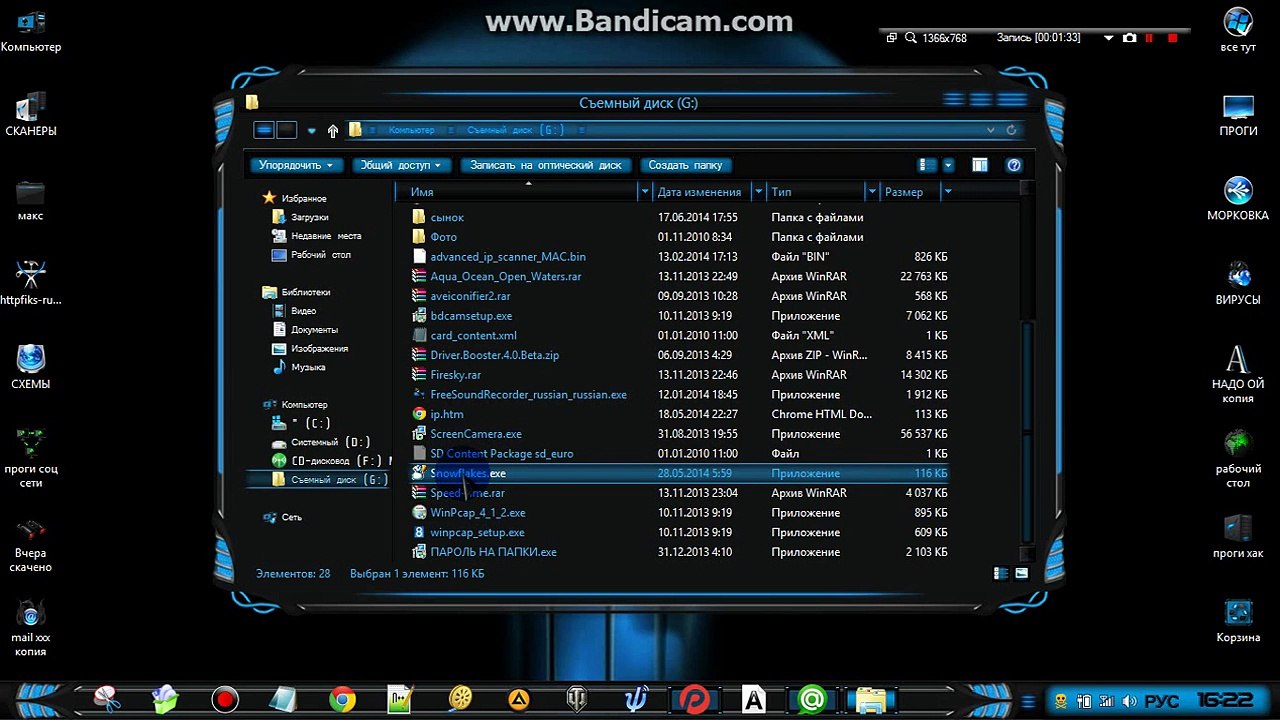
Task: Open the Chrome icon in the taskbar
Action: [343, 699]
